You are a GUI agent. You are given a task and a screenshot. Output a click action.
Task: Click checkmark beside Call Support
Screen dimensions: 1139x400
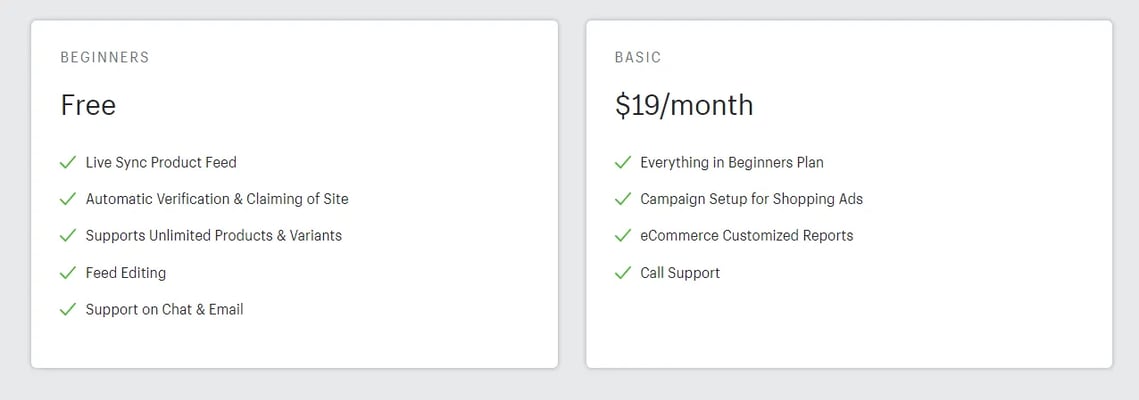click(623, 273)
